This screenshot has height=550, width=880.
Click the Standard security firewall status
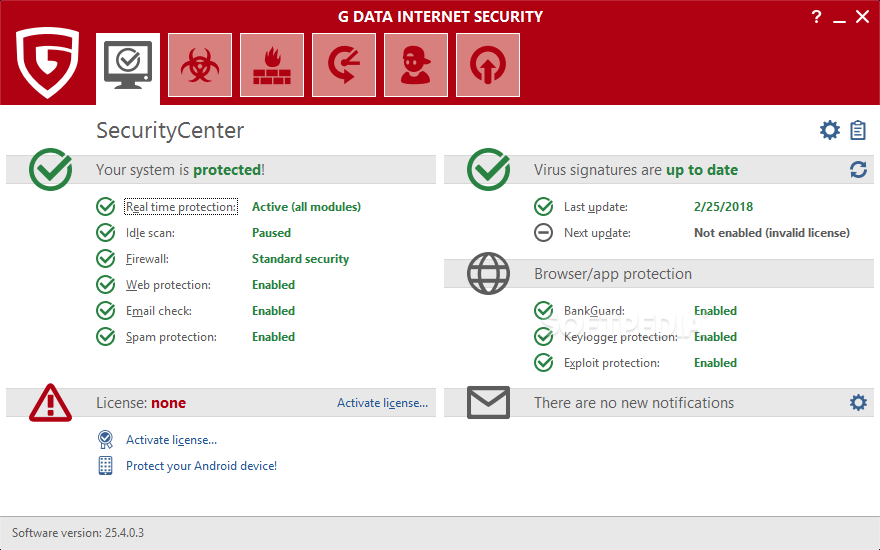coord(300,259)
